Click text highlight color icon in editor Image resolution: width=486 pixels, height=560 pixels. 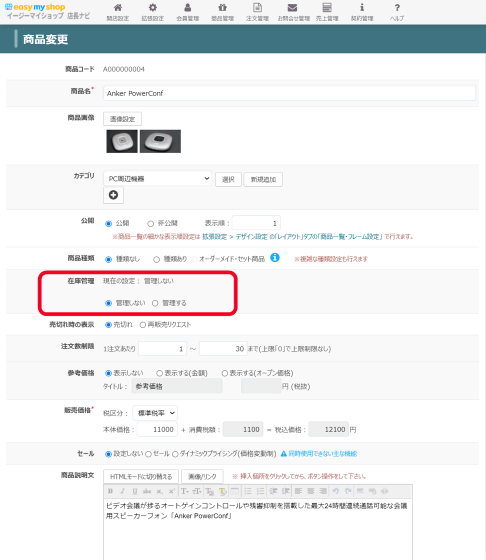(x=222, y=491)
